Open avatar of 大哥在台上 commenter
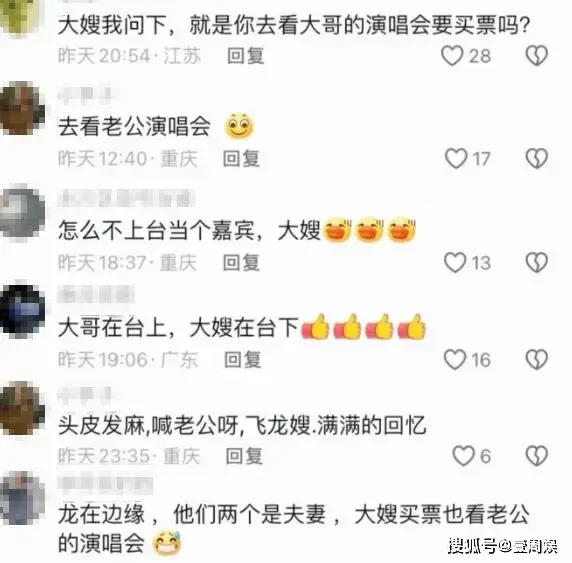The height and width of the screenshot is (563, 572). click(22, 310)
